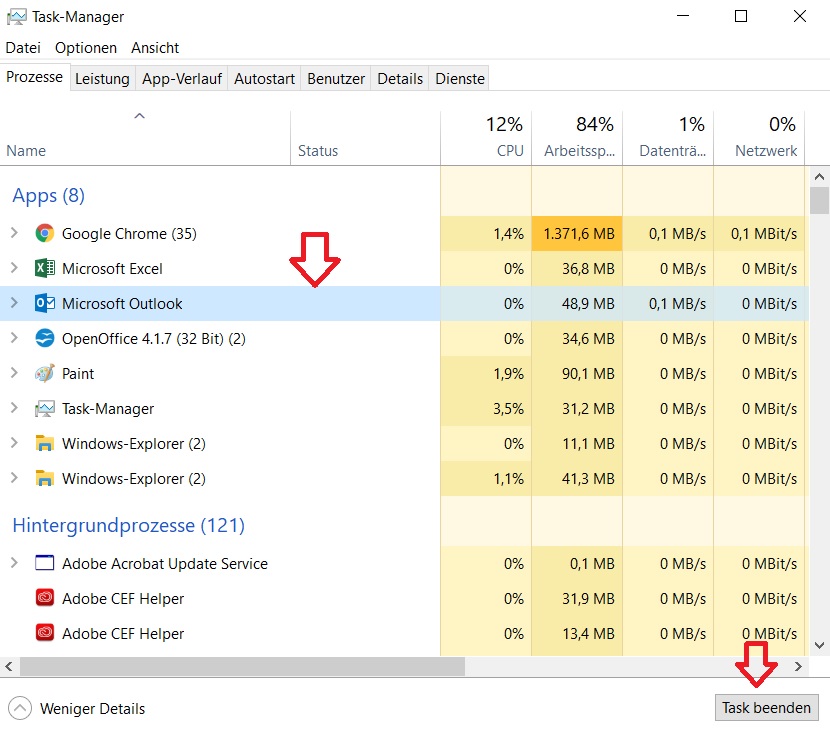Open the Dienste tab
830x733 pixels.
click(x=459, y=78)
